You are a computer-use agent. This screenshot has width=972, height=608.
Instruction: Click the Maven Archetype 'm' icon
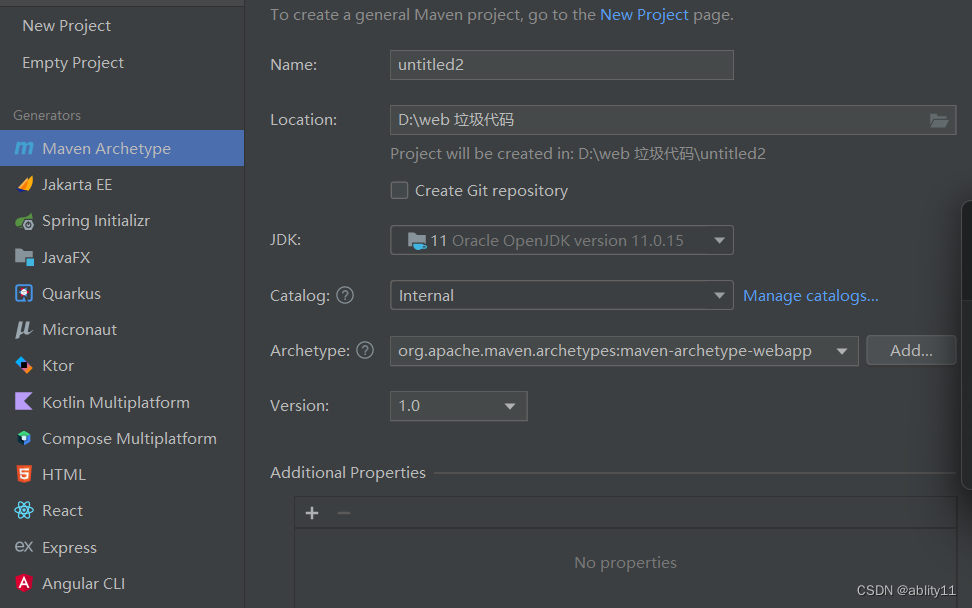pyautogui.click(x=24, y=148)
